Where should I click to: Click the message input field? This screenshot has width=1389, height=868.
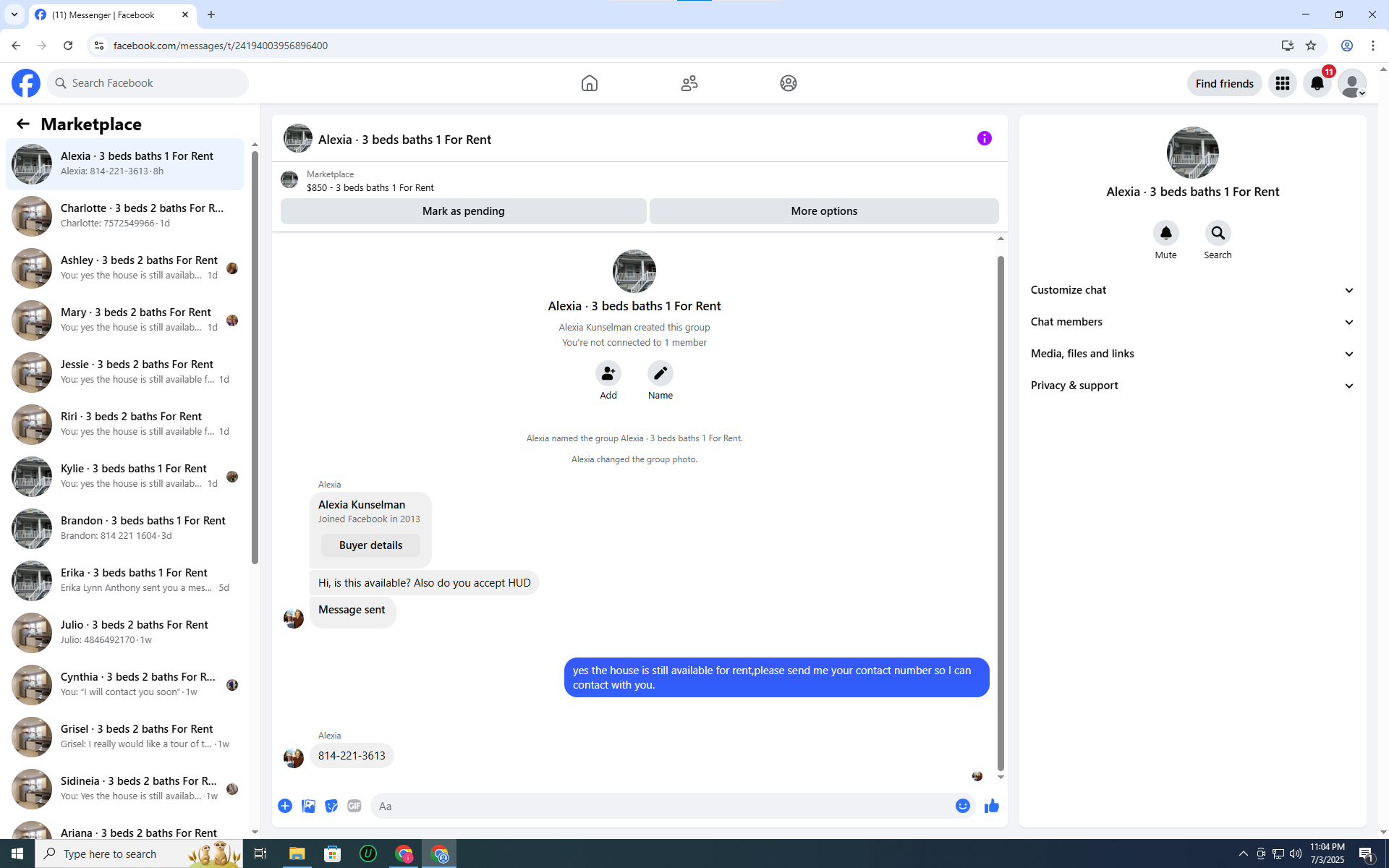click(662, 806)
